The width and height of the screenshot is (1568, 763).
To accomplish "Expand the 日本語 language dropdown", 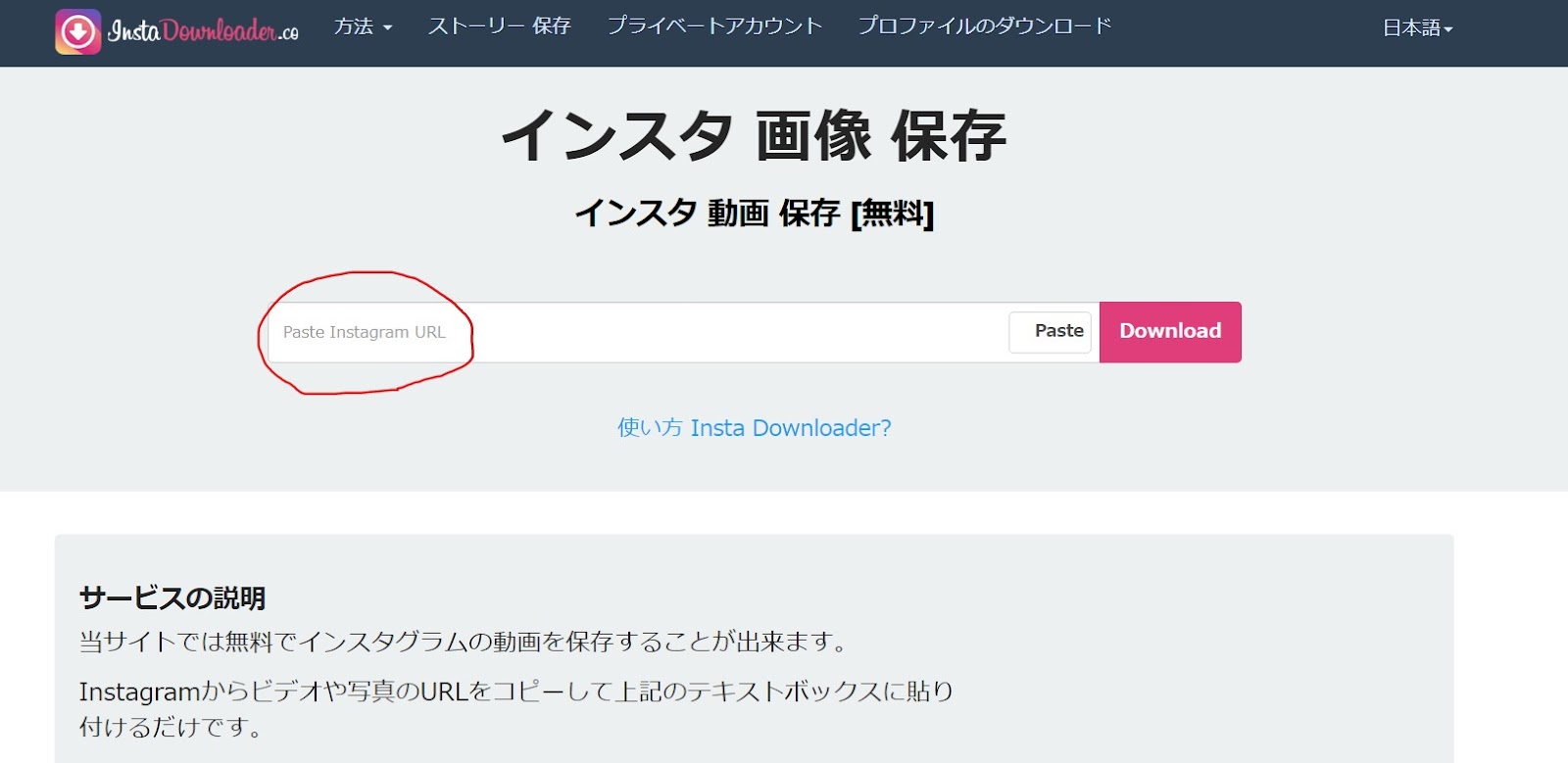I will click(1417, 28).
